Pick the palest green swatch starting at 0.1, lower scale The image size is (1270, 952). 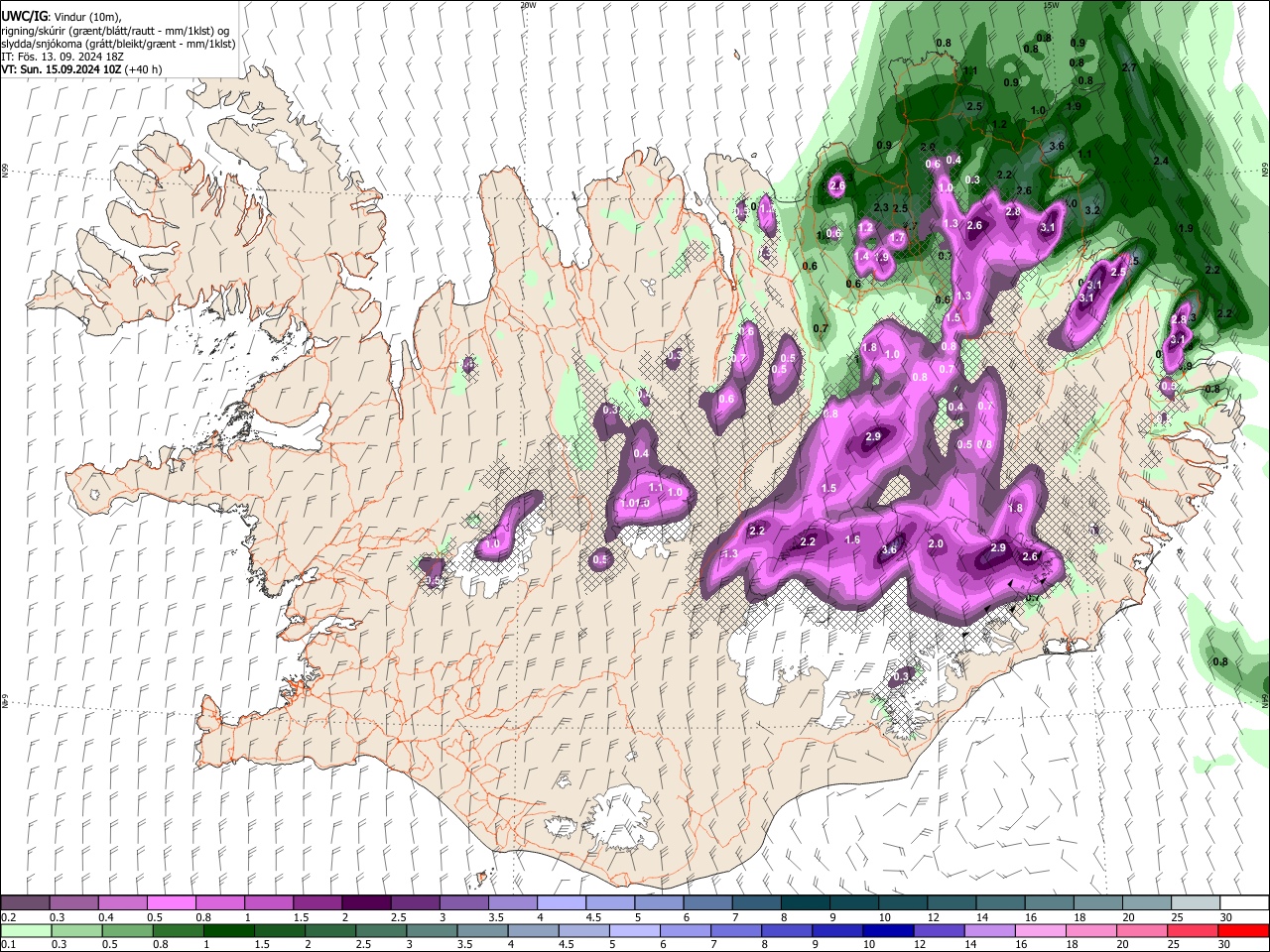[x=25, y=930]
